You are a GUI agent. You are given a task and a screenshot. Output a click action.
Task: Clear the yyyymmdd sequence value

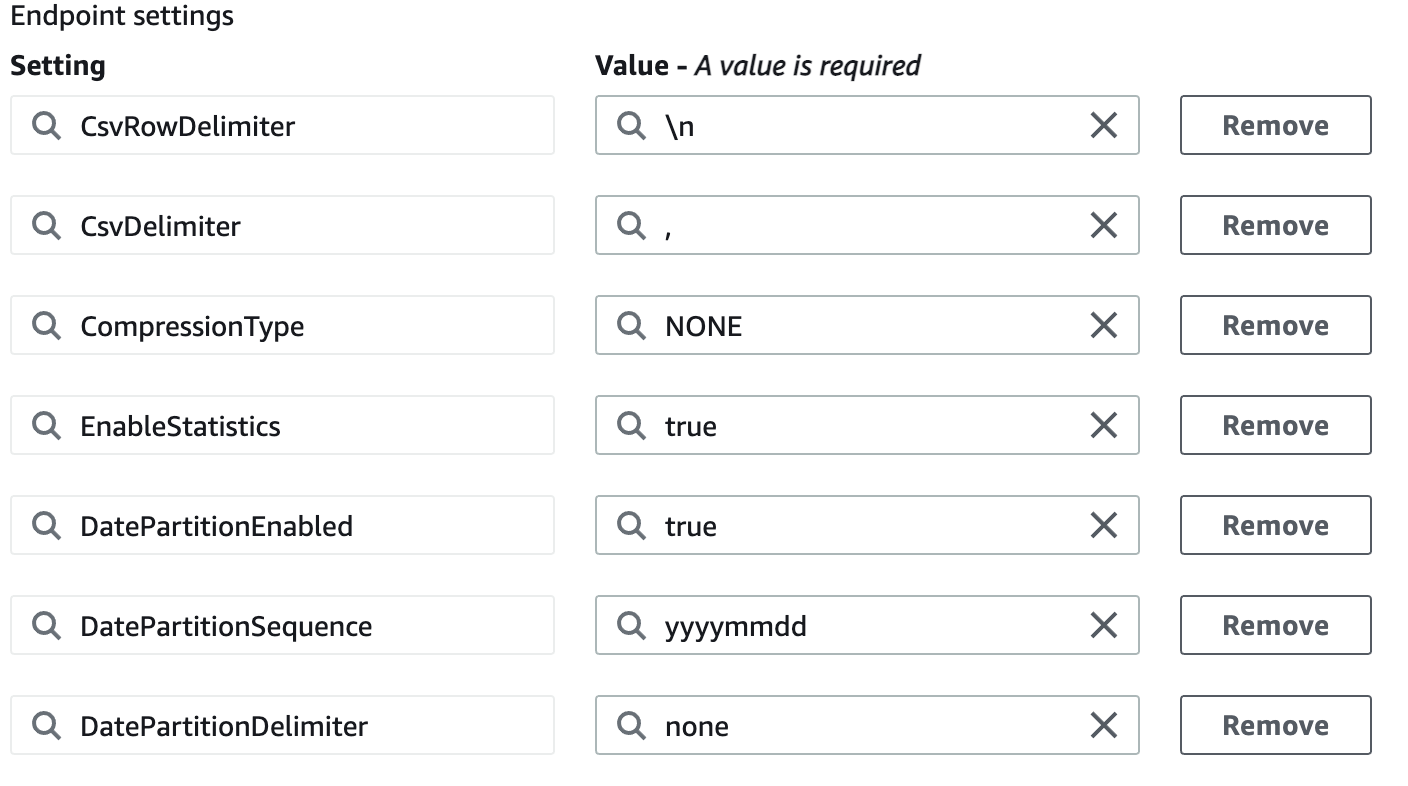[x=1103, y=625]
